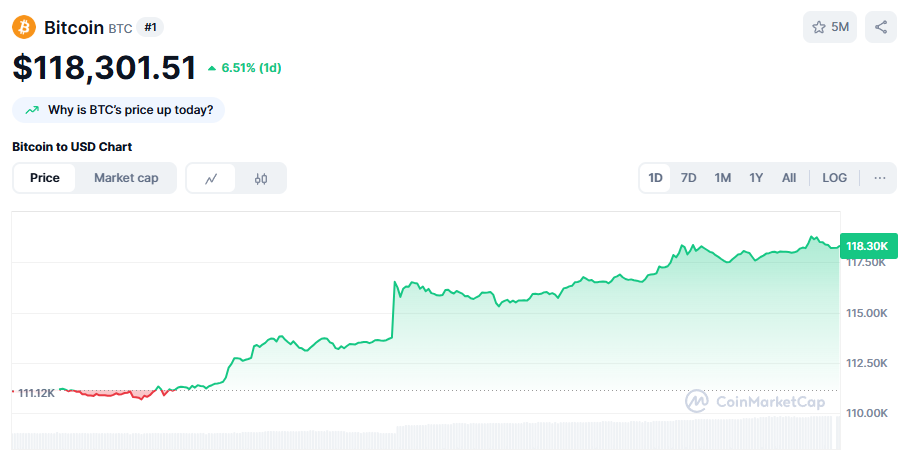Click the Bitcoin to USD Chart heading

72,147
